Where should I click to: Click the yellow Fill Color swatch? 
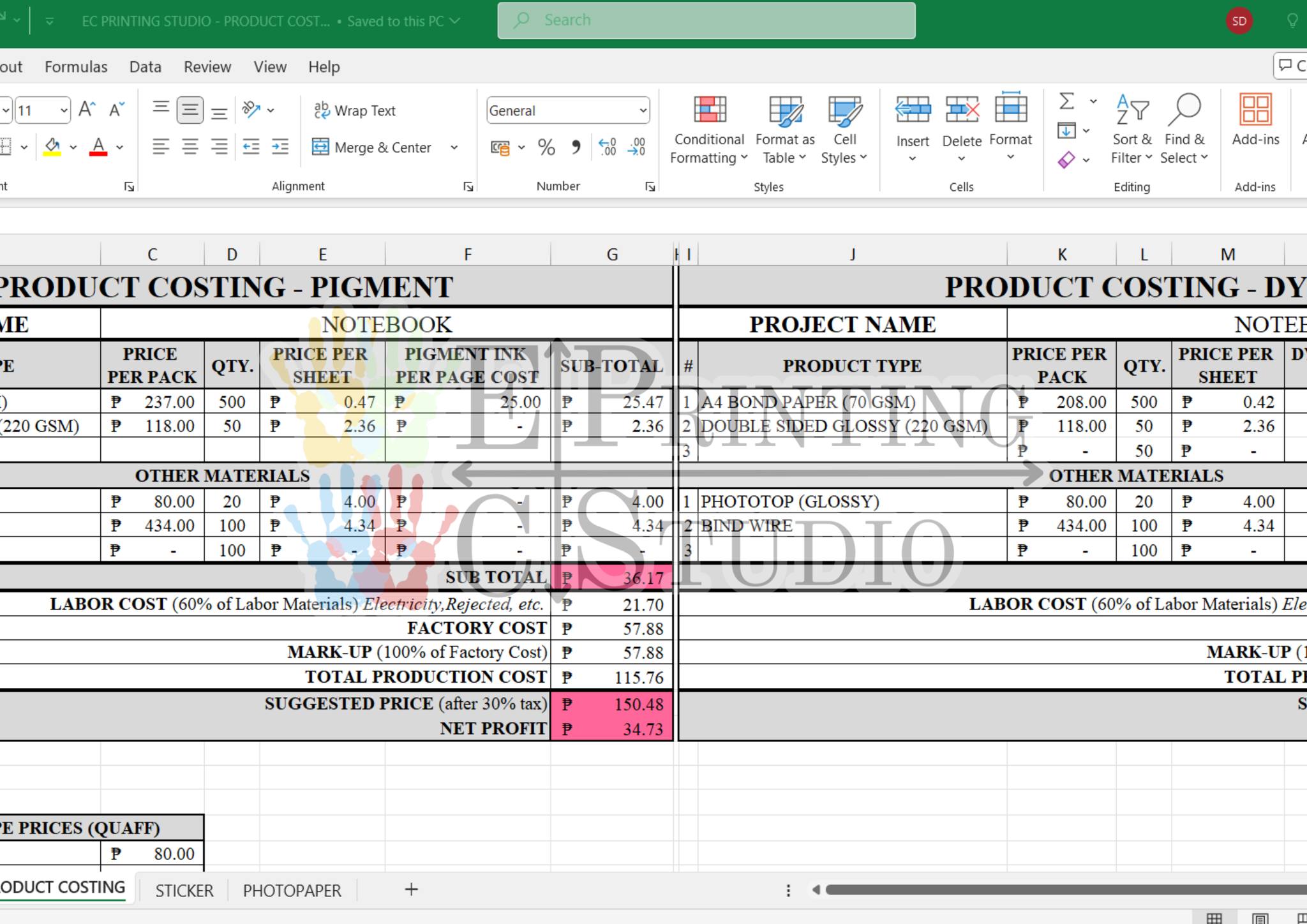click(52, 147)
